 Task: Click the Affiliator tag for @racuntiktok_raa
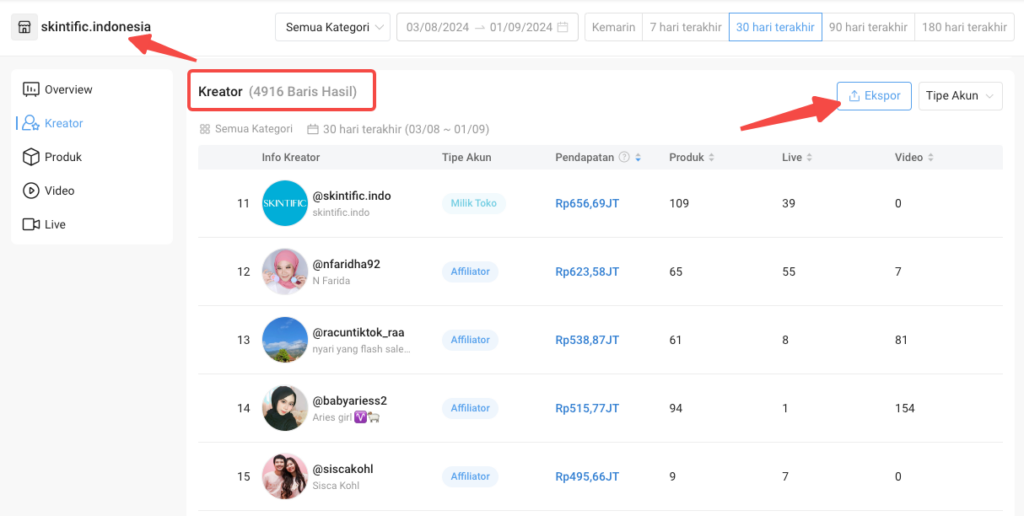click(x=470, y=340)
